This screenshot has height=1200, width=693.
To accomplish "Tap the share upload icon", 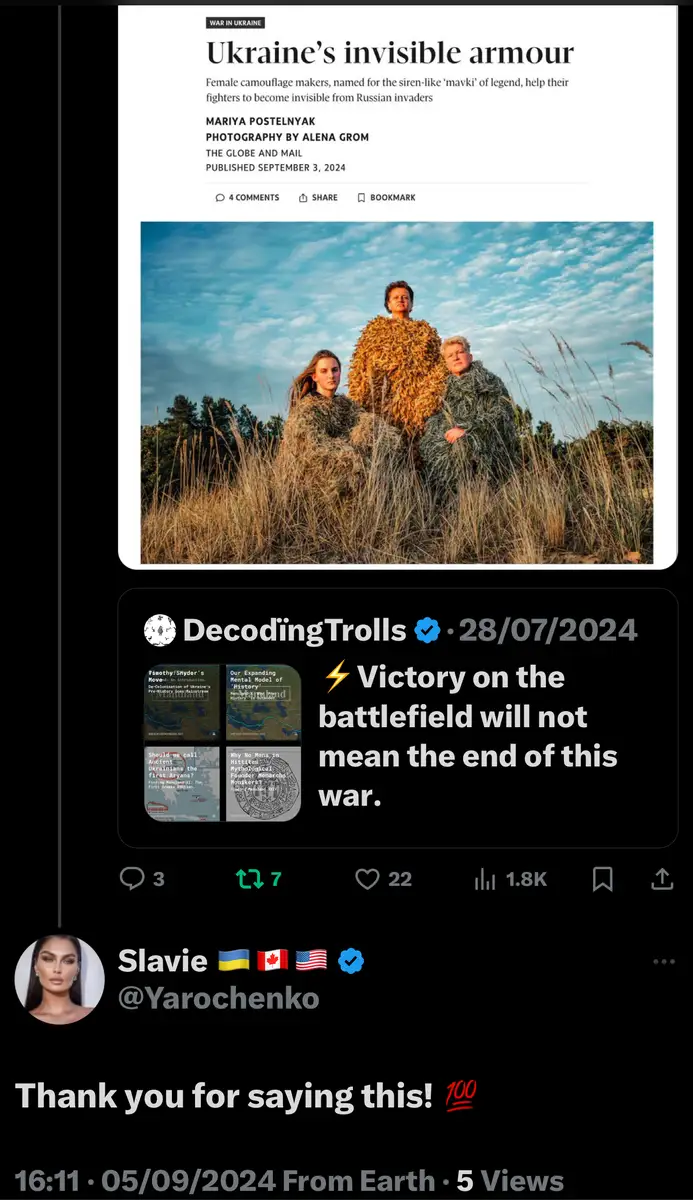I will (x=661, y=878).
